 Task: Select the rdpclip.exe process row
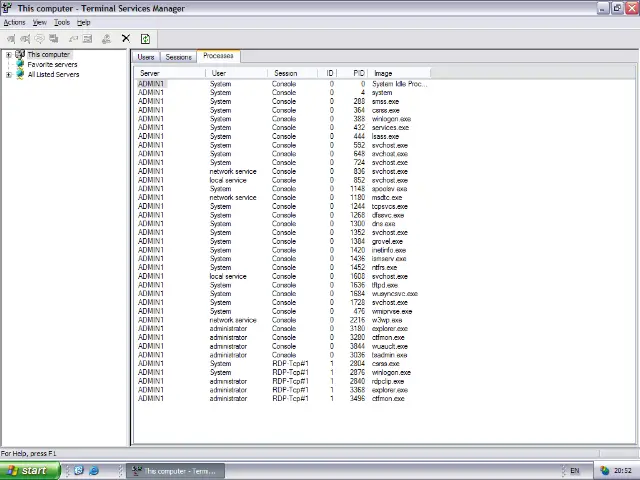(x=282, y=381)
